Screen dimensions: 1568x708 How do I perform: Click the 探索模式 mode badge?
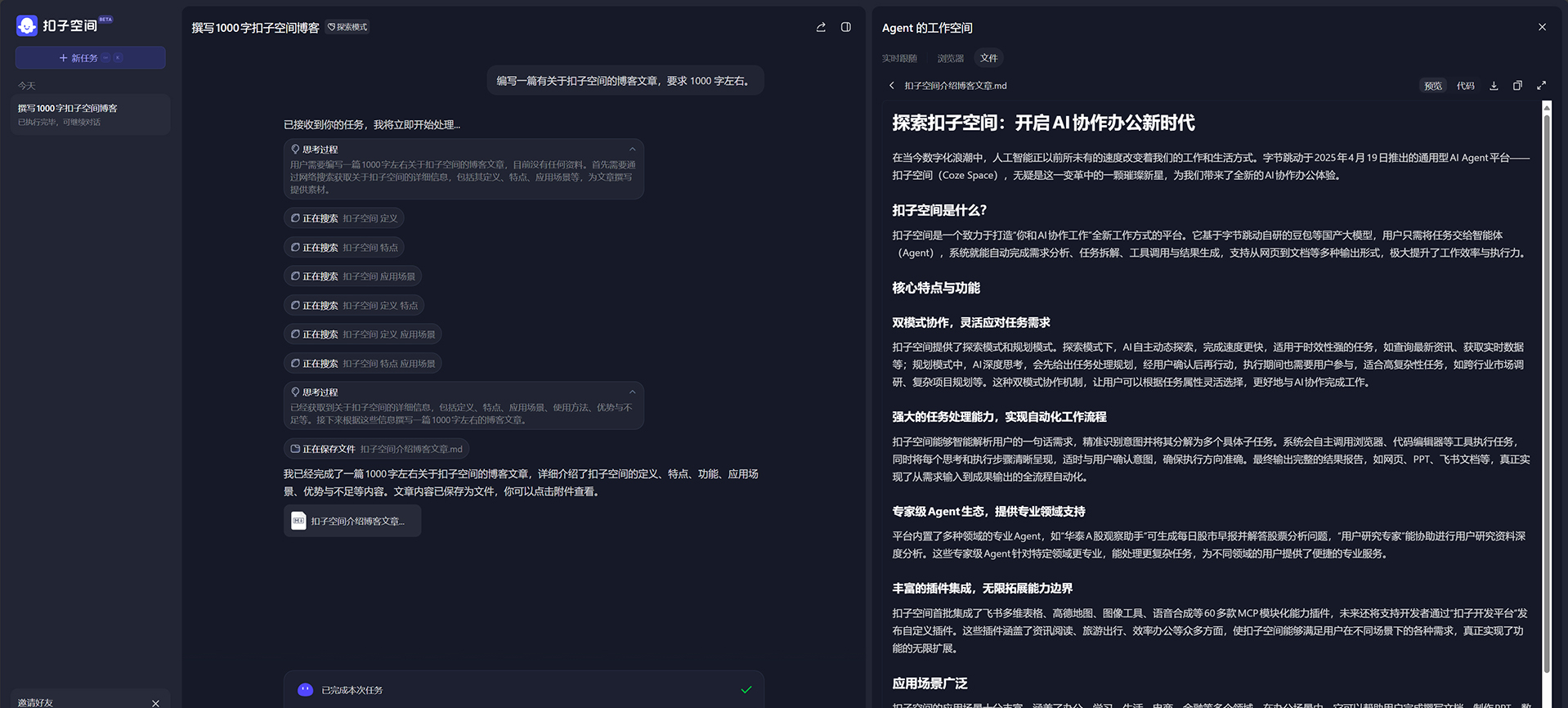click(x=347, y=27)
